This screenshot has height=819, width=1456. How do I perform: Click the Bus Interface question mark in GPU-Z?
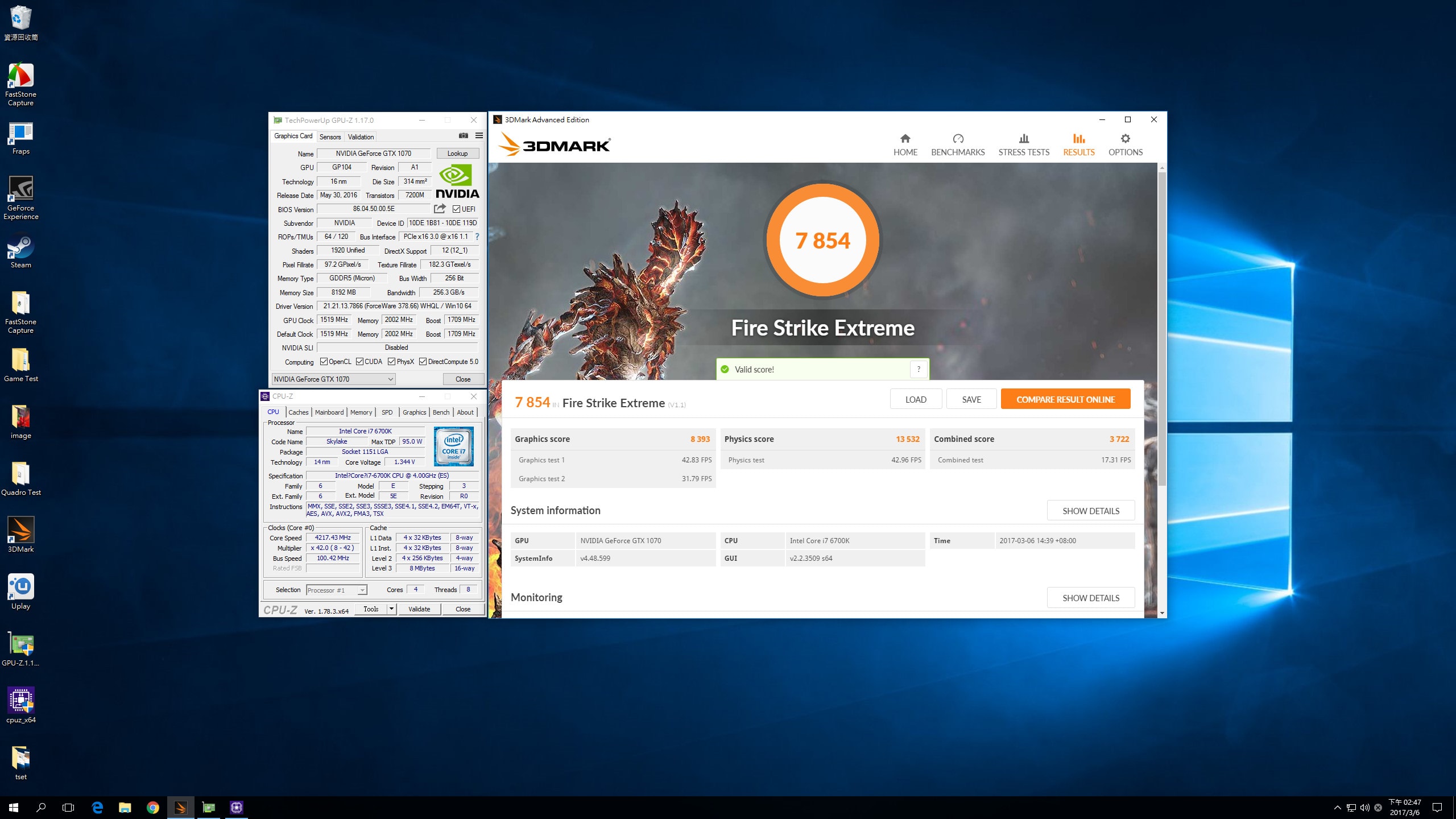477,237
